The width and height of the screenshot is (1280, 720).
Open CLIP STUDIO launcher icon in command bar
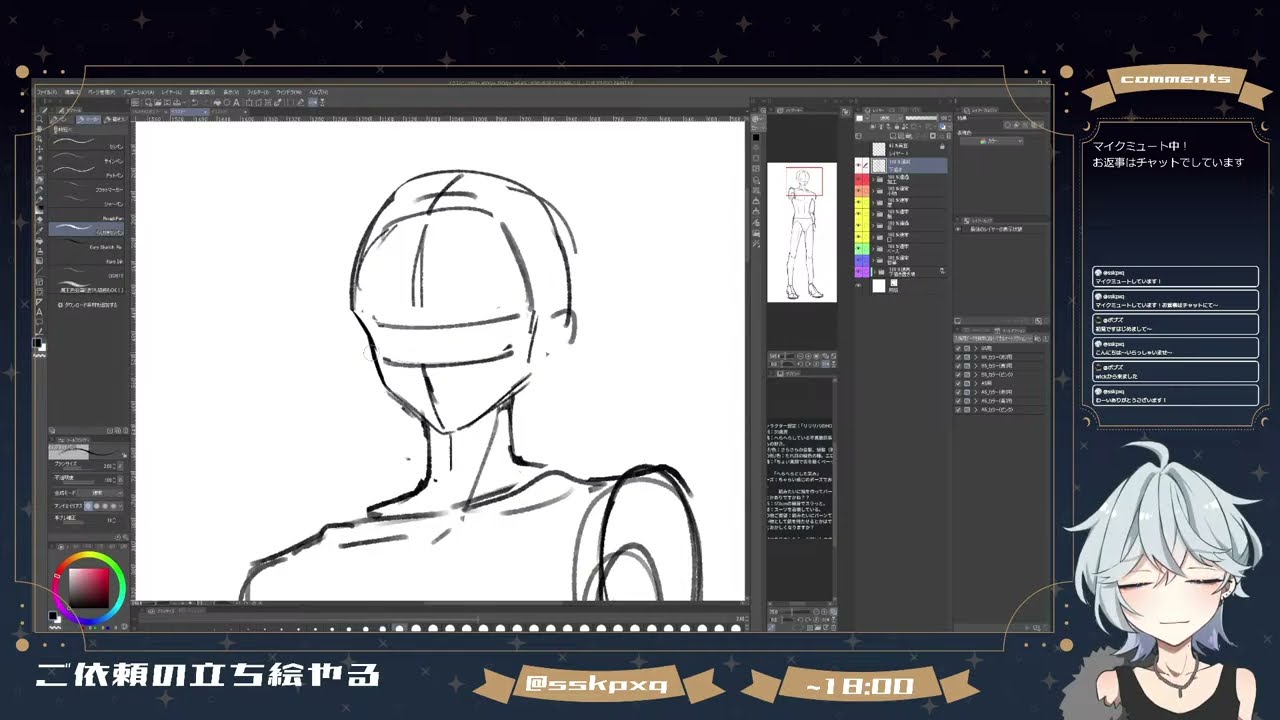(135, 102)
